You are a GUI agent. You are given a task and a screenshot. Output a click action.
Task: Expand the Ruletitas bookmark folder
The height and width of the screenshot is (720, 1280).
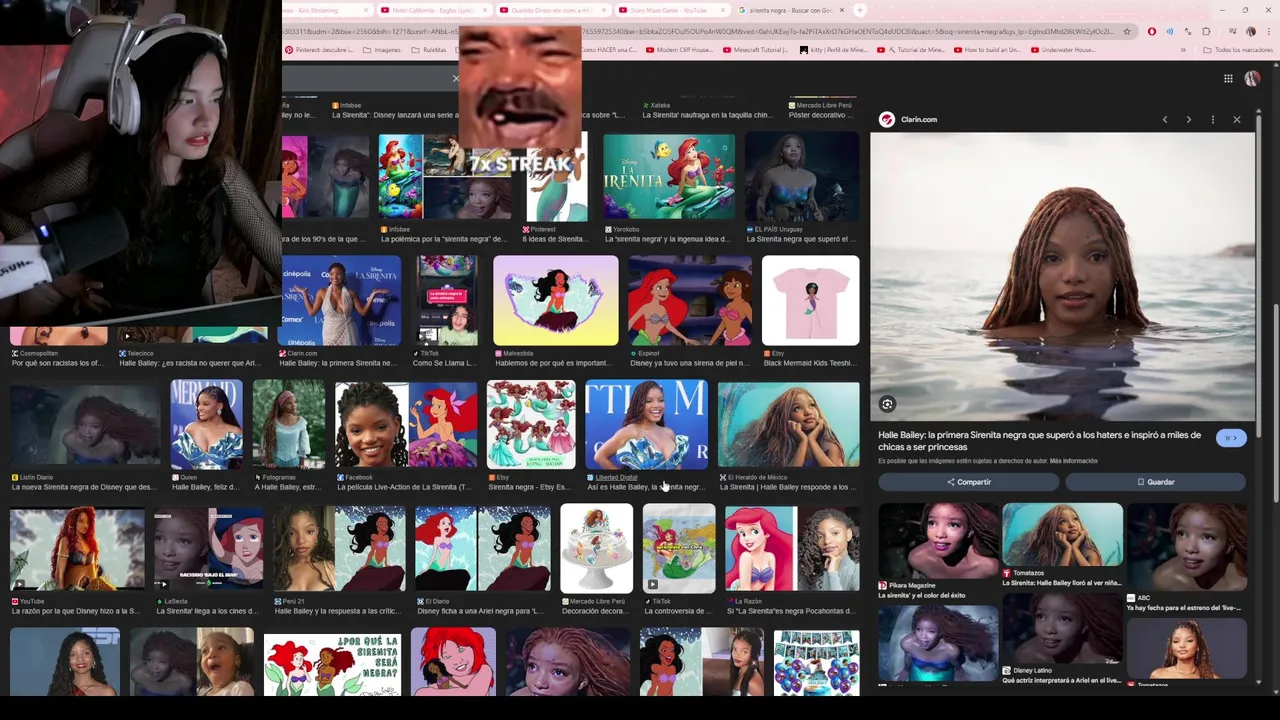(x=429, y=50)
